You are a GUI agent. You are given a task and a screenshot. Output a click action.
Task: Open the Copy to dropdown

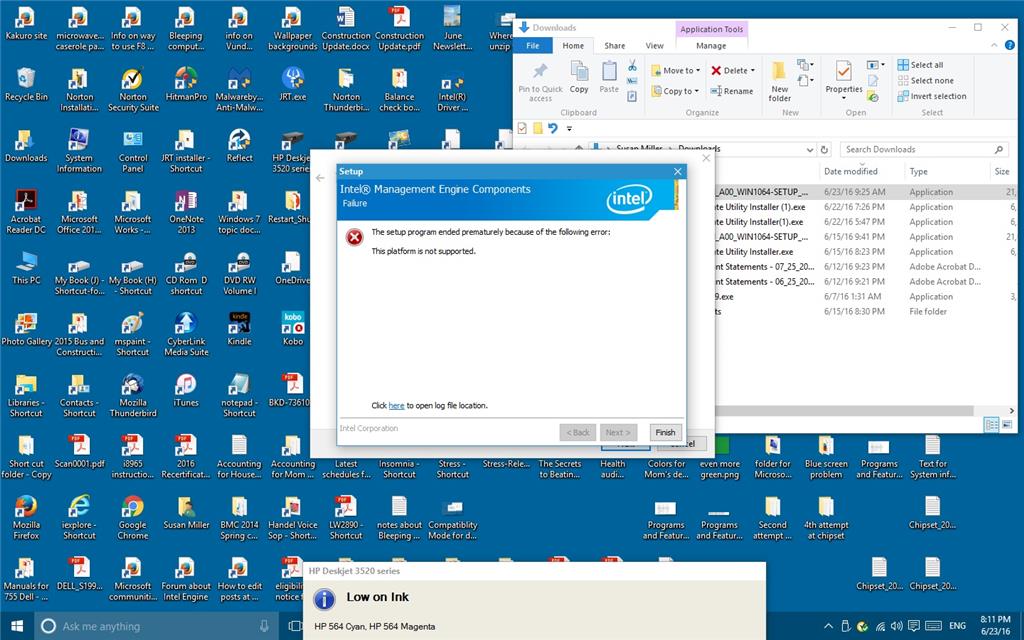pos(675,91)
